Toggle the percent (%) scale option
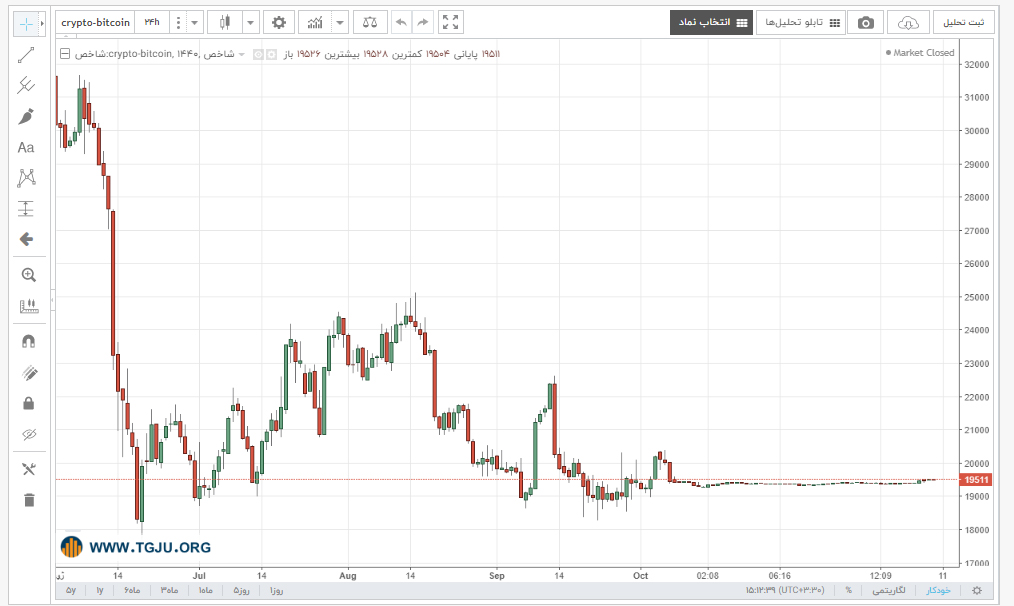Image resolution: width=1014 pixels, height=606 pixels. pos(848,590)
